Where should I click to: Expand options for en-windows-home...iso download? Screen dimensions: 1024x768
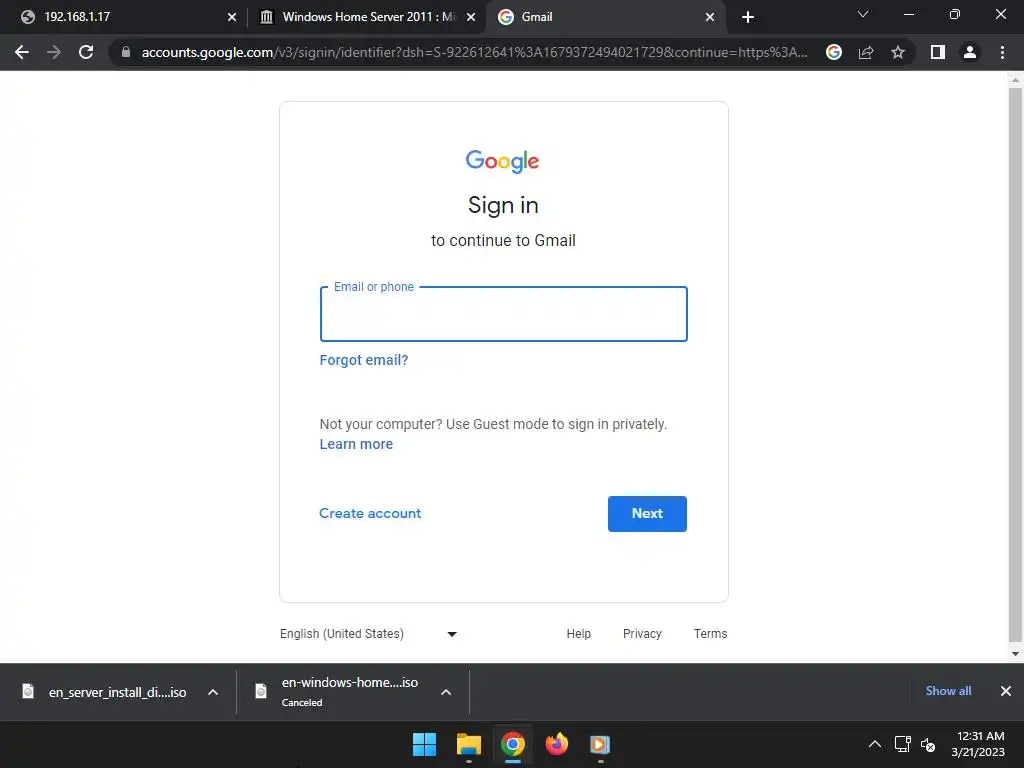446,692
